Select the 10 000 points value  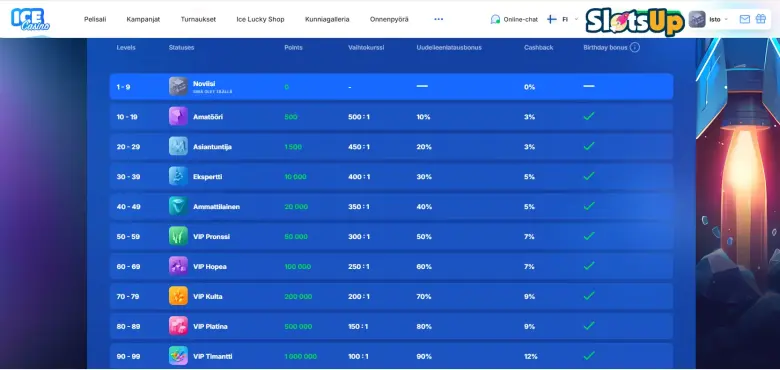coord(295,177)
